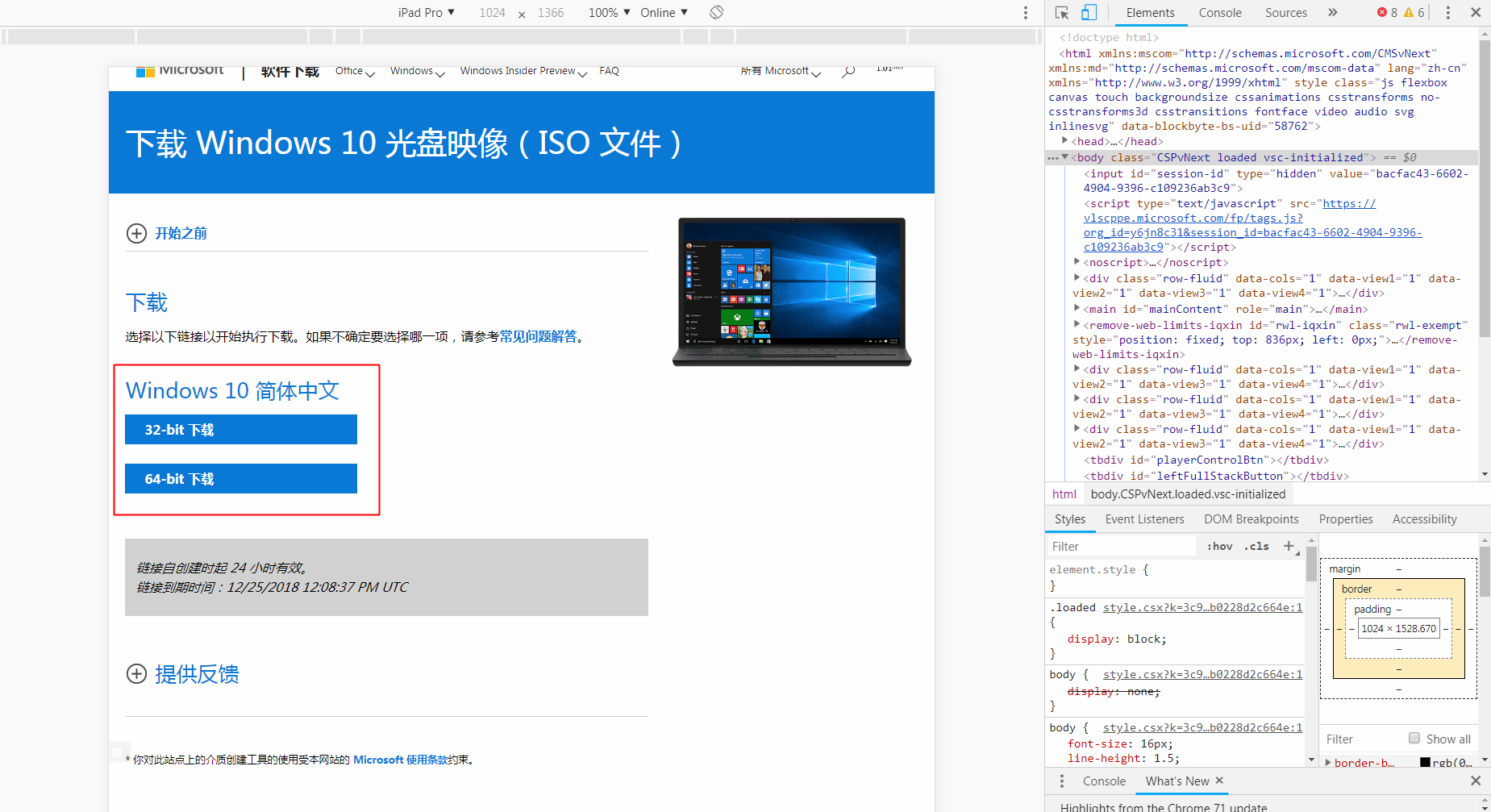Click the 提供反馈 link
The image size is (1491, 812).
click(197, 674)
